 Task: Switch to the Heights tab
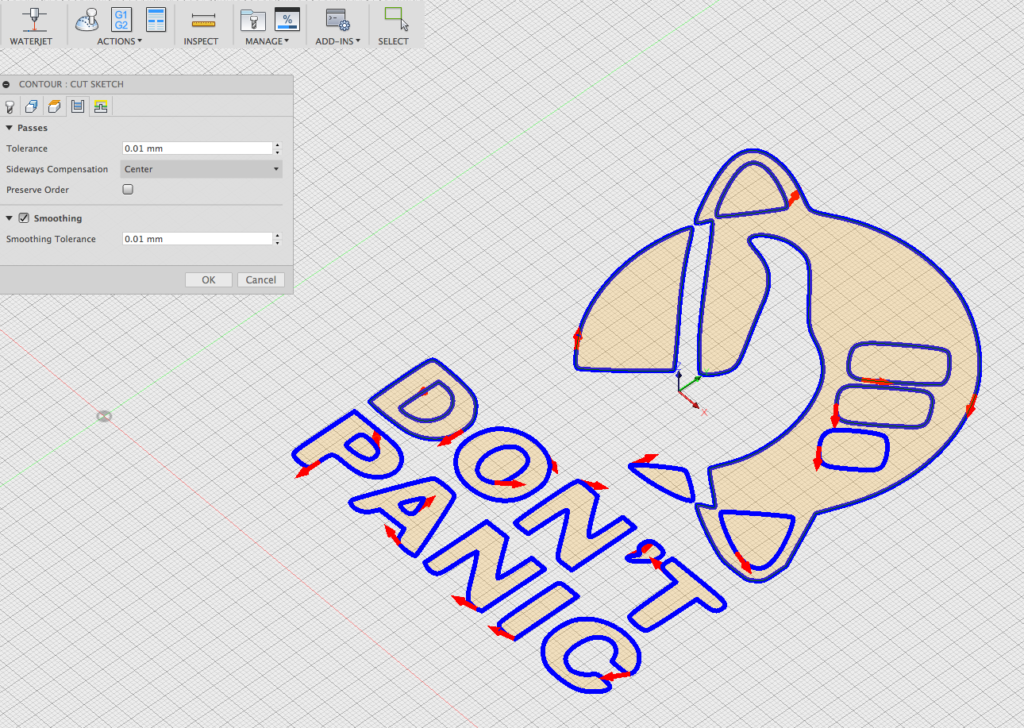tap(55, 106)
